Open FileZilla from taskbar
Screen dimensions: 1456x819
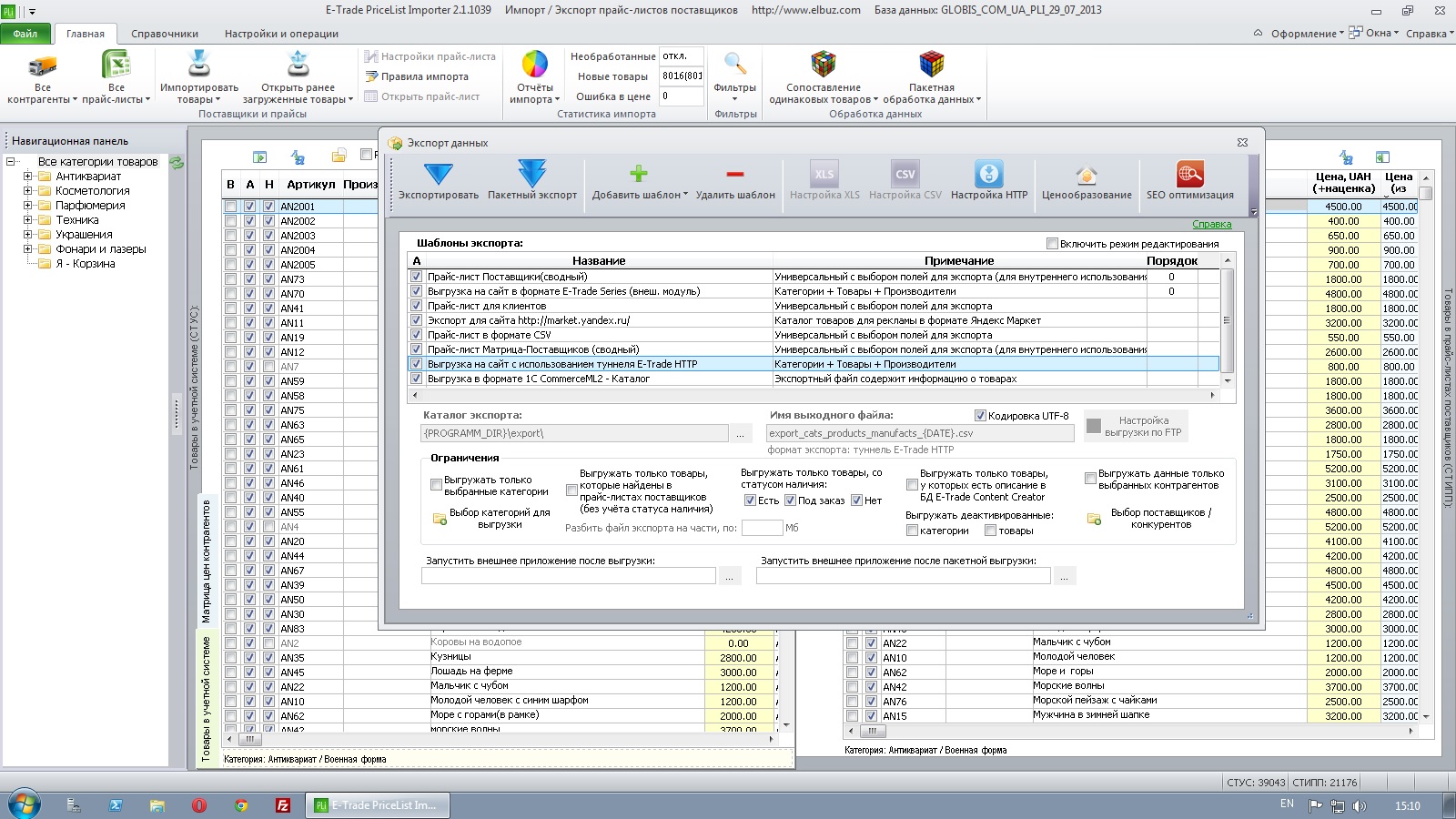(283, 805)
